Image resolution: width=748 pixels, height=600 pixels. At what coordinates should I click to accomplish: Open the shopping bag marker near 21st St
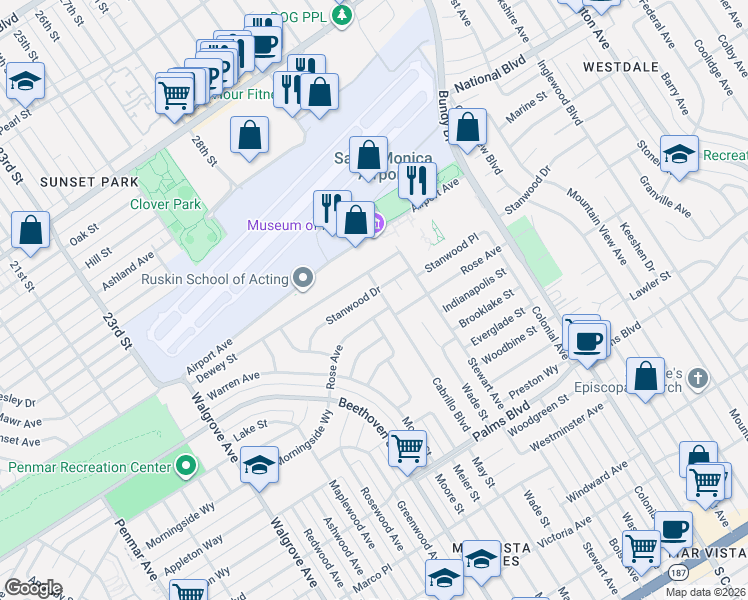[x=31, y=231]
